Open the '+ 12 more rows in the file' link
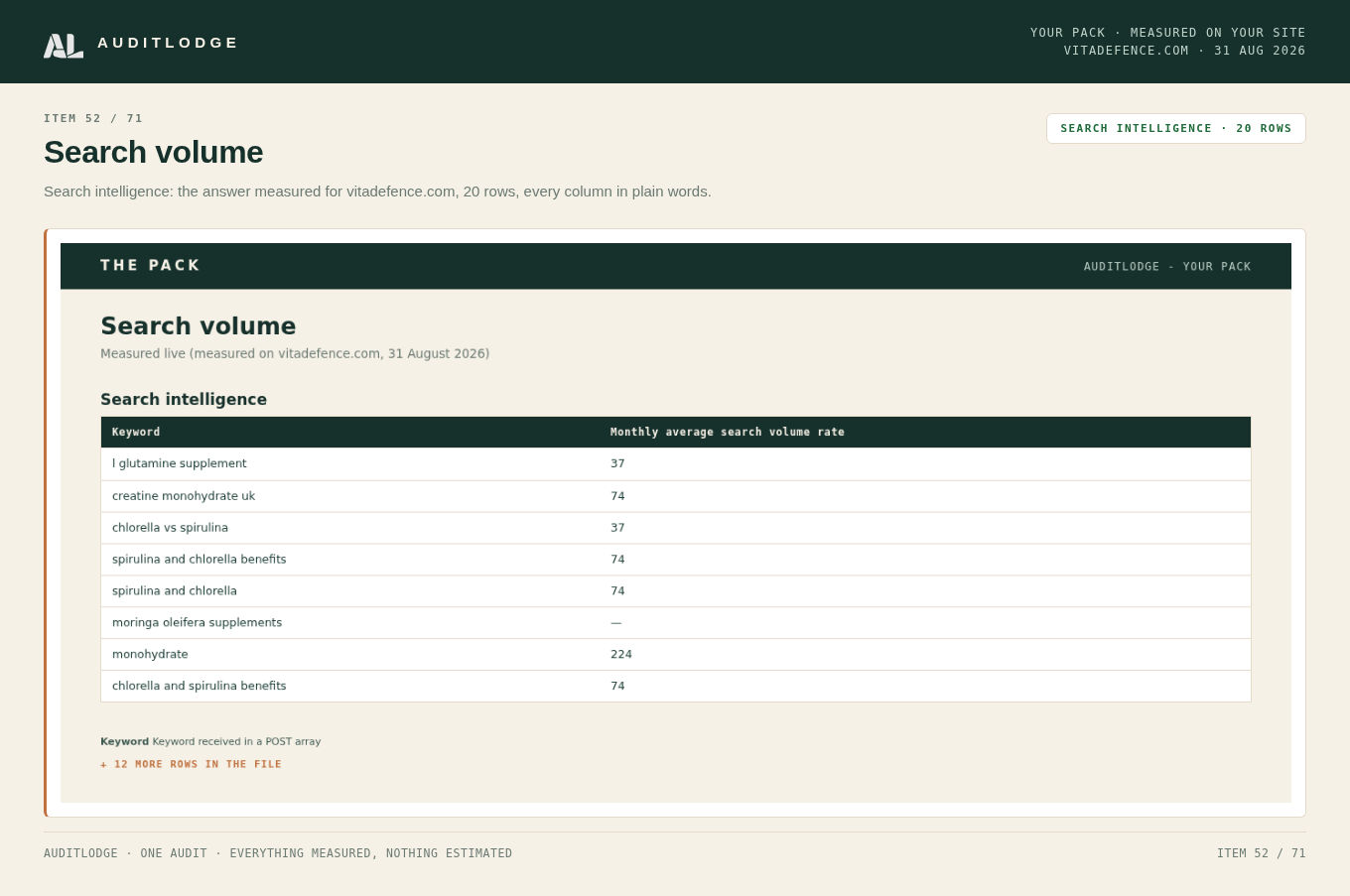1350x896 pixels. pos(191,764)
